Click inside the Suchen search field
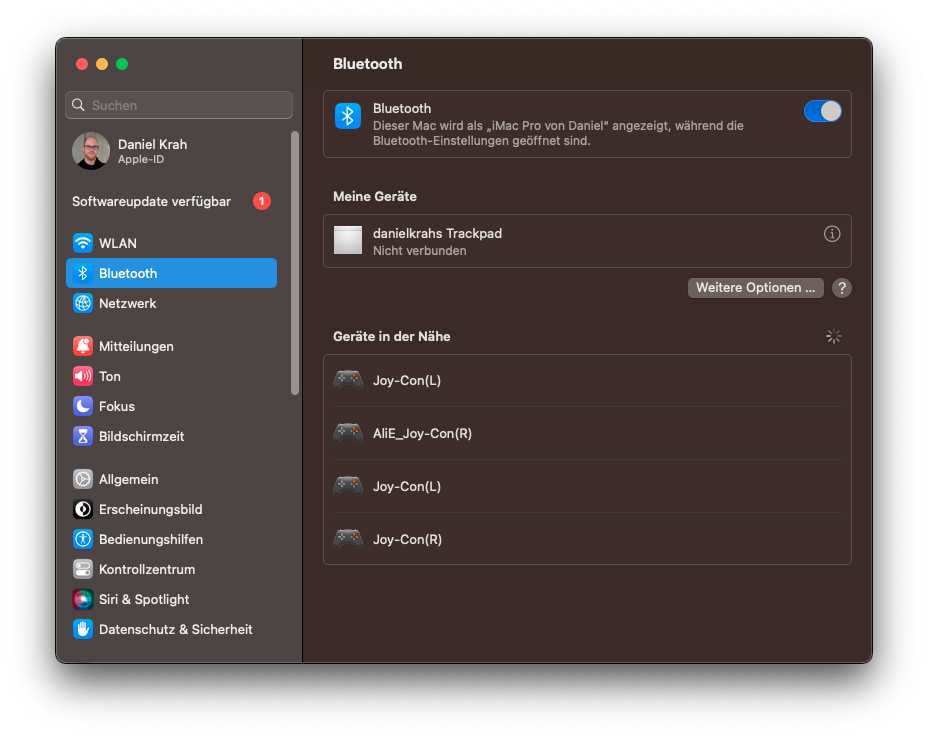 [179, 105]
